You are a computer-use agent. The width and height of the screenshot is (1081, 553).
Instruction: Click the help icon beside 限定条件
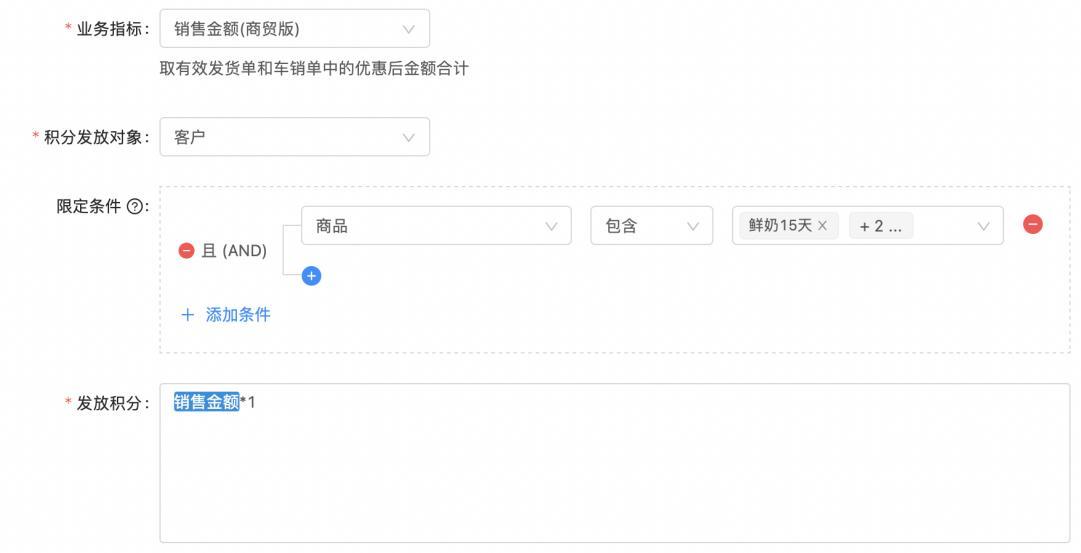[x=135, y=207]
